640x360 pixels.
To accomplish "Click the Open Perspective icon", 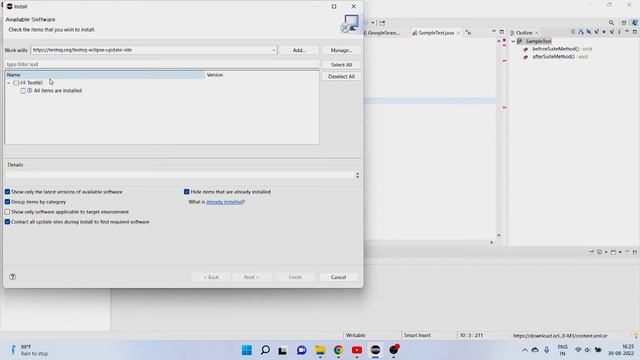I will [624, 23].
